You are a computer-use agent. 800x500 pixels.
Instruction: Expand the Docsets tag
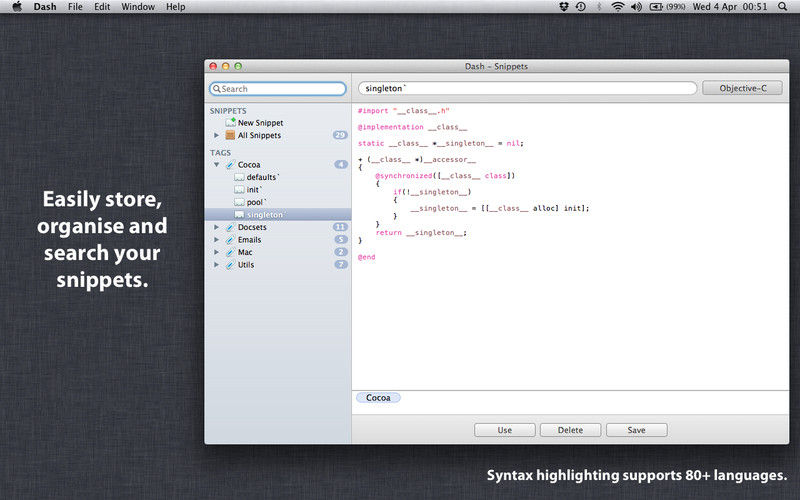coord(216,227)
